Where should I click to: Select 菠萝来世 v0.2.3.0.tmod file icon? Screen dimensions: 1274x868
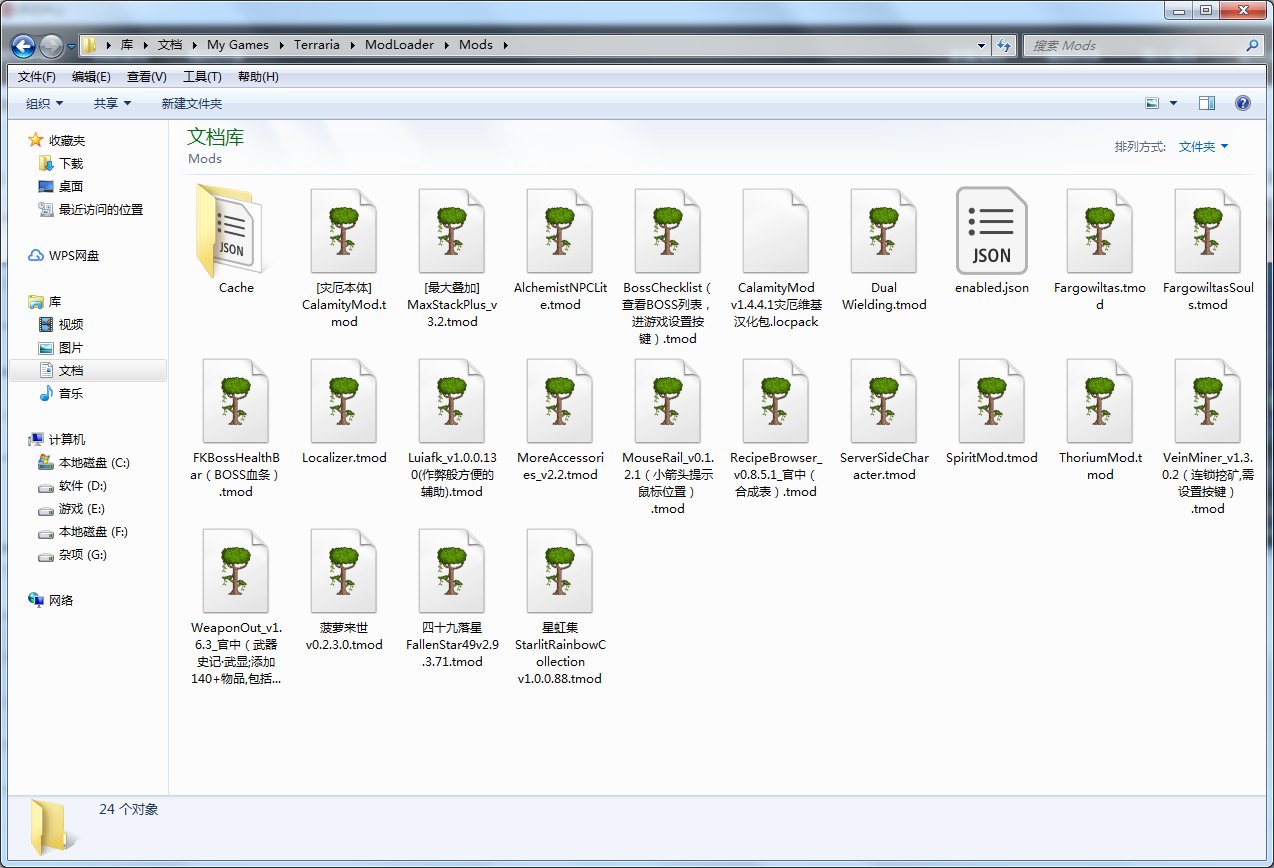pos(344,571)
